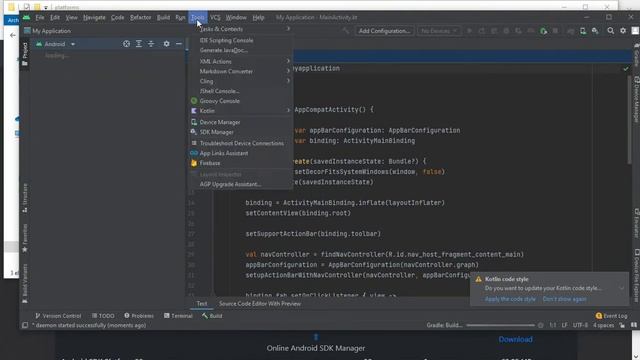Click the user account avatar icon
640x360 pixels.
tap(635, 31)
